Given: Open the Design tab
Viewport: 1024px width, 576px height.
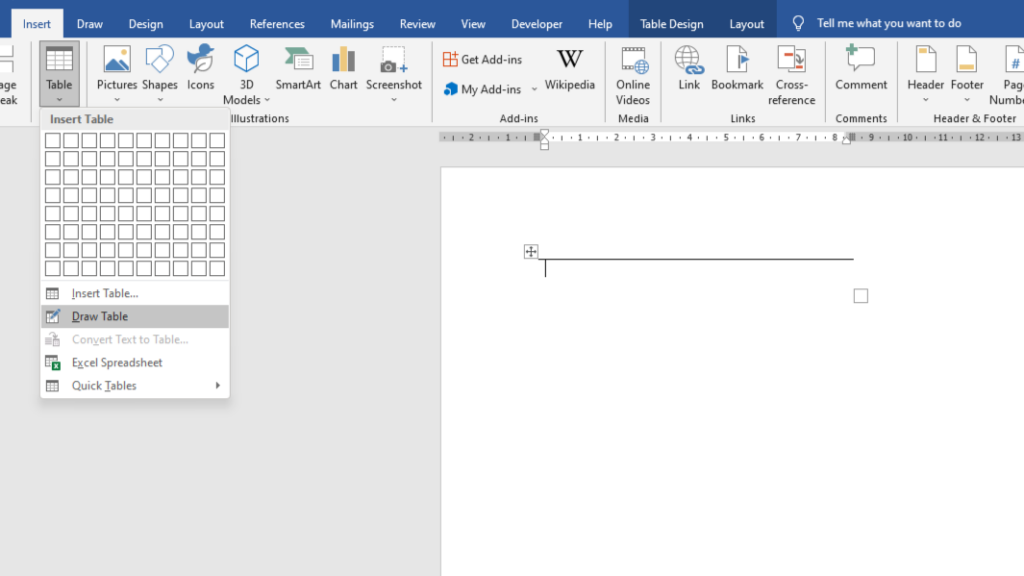Looking at the screenshot, I should [x=146, y=24].
